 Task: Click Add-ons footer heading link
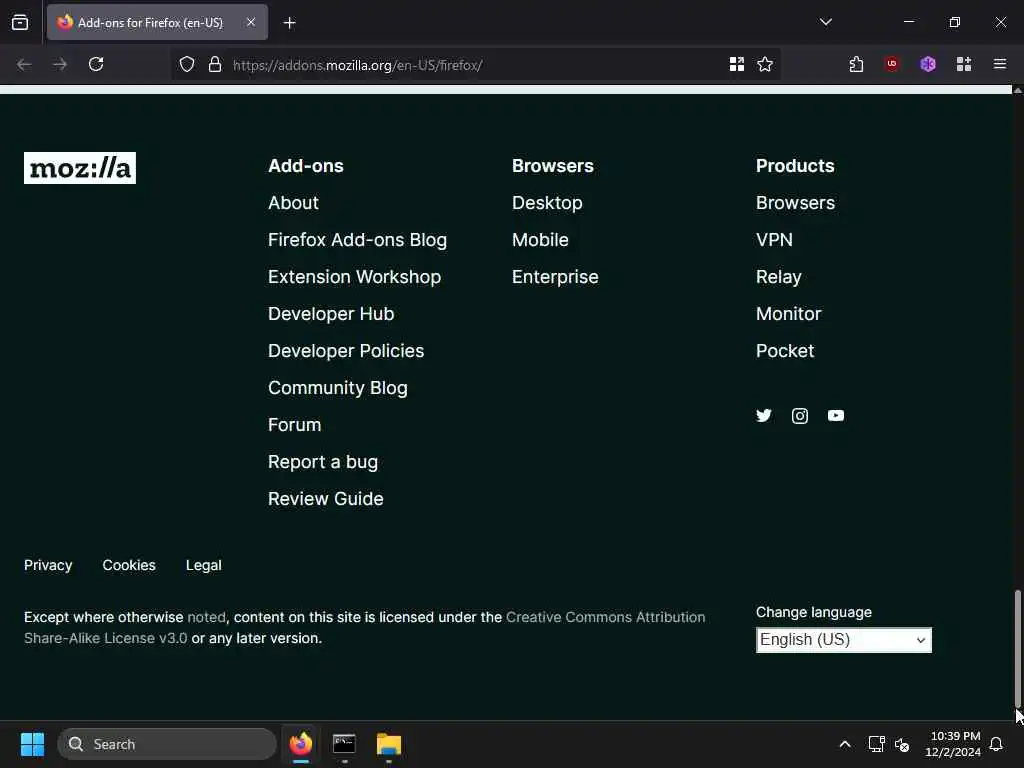pyautogui.click(x=306, y=166)
